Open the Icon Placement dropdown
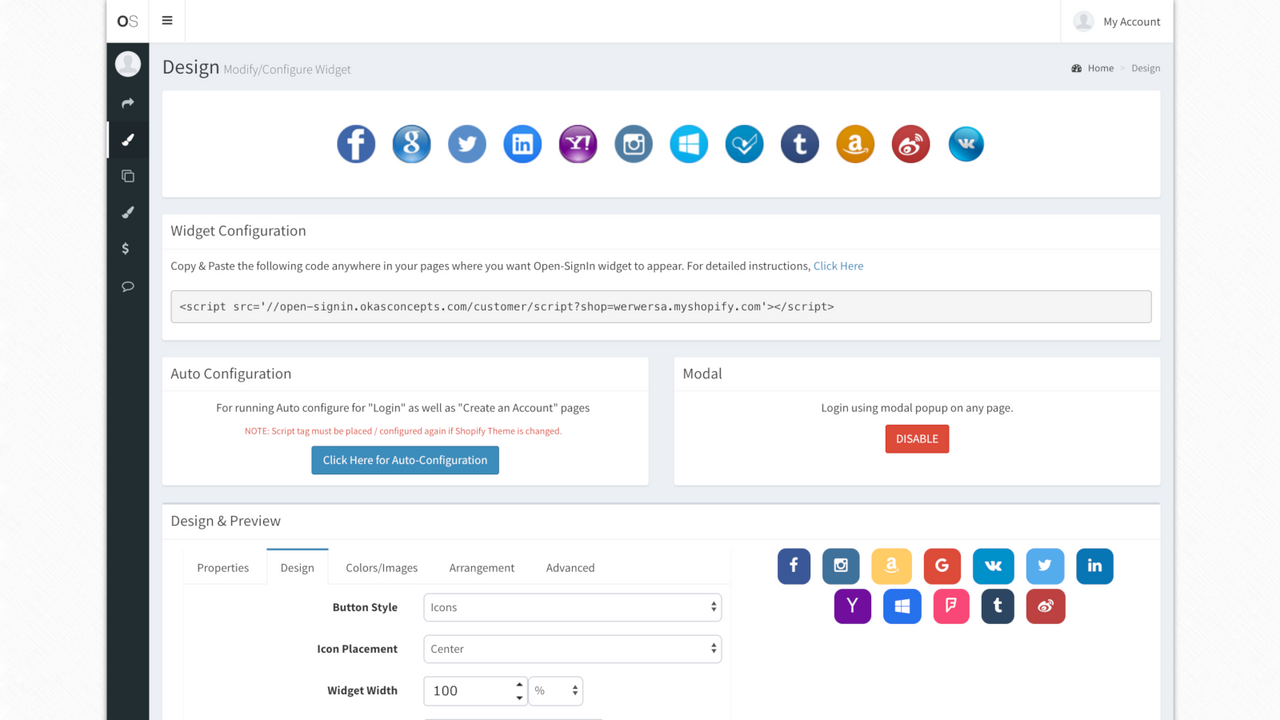The image size is (1280, 720). [x=572, y=648]
